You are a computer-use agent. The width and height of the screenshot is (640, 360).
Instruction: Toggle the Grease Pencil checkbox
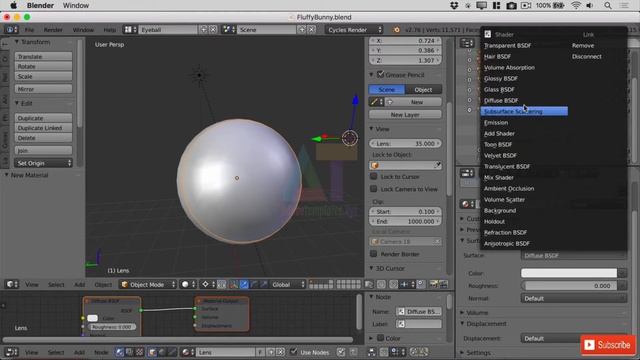pos(380,74)
